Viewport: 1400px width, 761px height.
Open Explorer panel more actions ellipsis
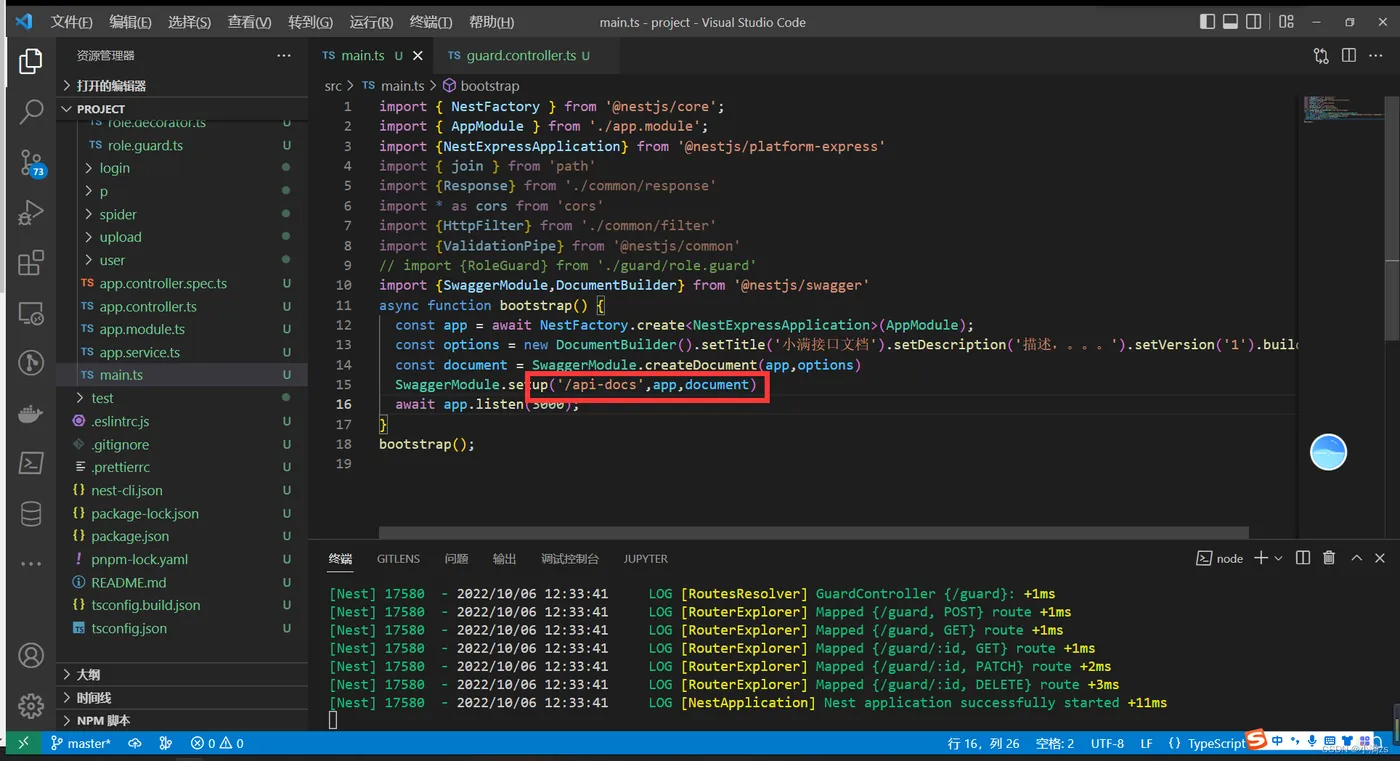pyautogui.click(x=284, y=56)
